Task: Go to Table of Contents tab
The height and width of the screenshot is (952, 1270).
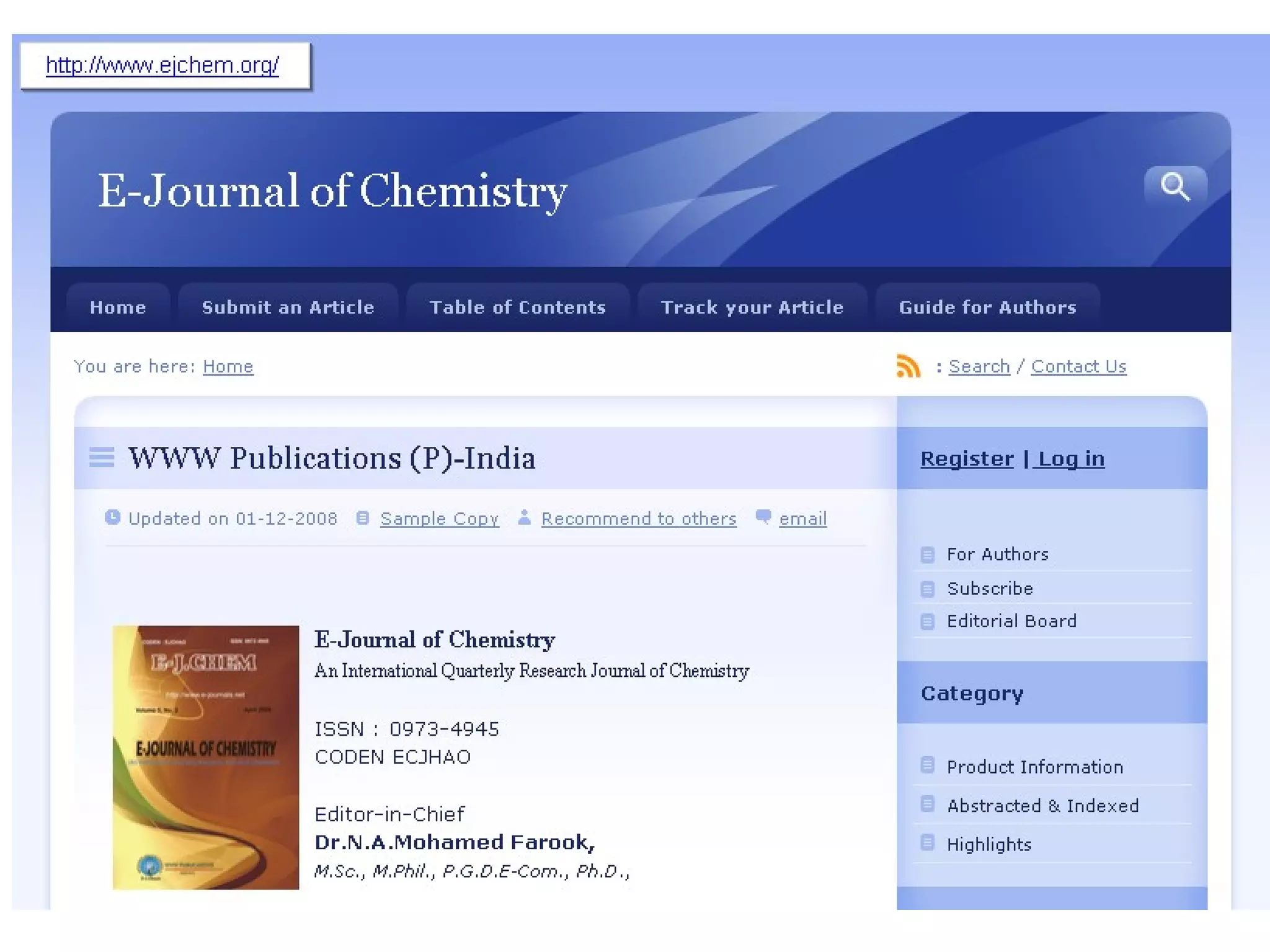Action: 517,307
